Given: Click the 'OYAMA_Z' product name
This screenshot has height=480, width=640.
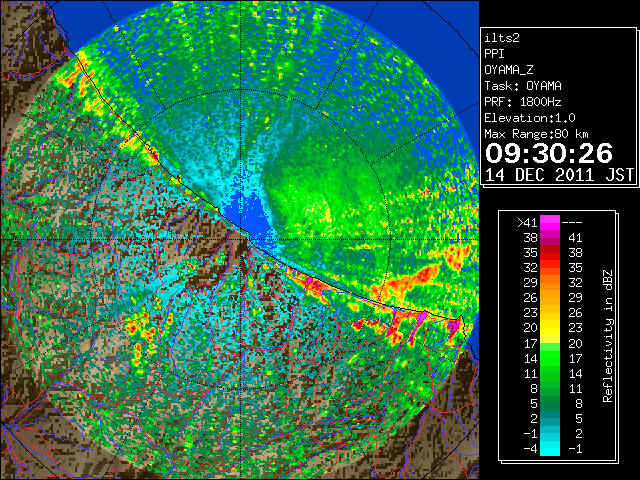Looking at the screenshot, I should pos(509,70).
